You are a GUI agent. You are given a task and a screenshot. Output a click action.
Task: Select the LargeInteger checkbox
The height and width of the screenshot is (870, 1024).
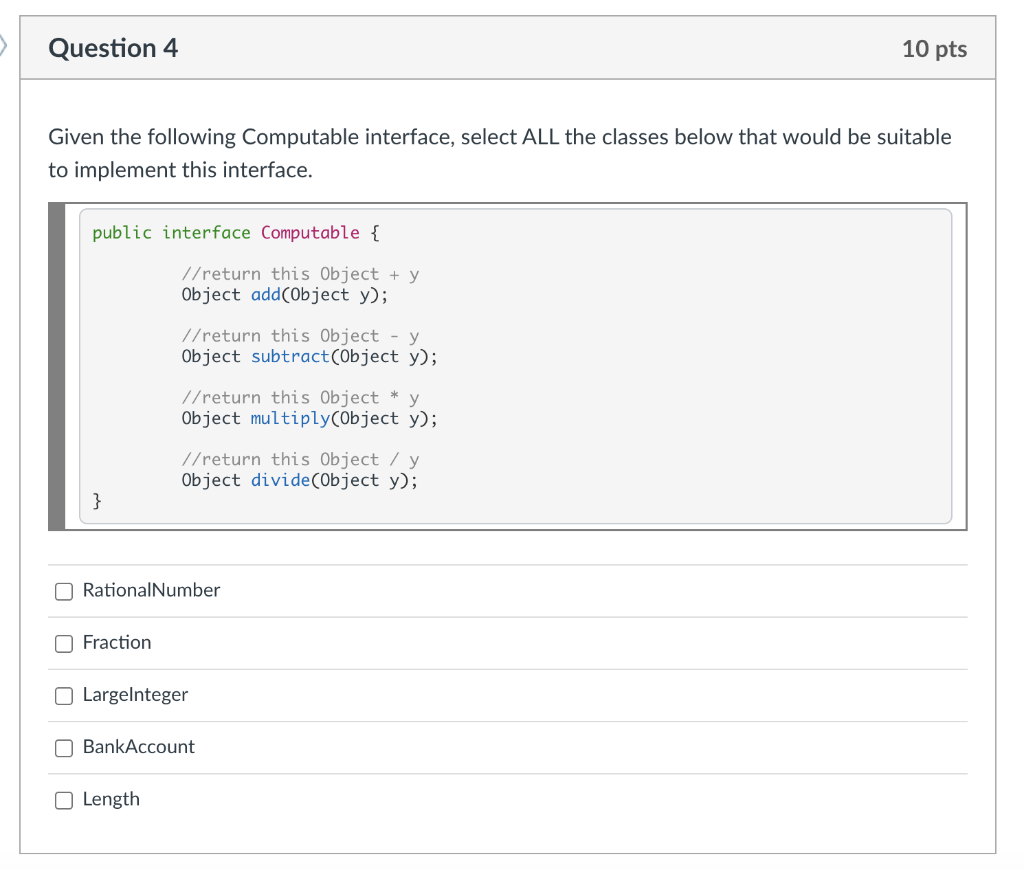pos(64,695)
